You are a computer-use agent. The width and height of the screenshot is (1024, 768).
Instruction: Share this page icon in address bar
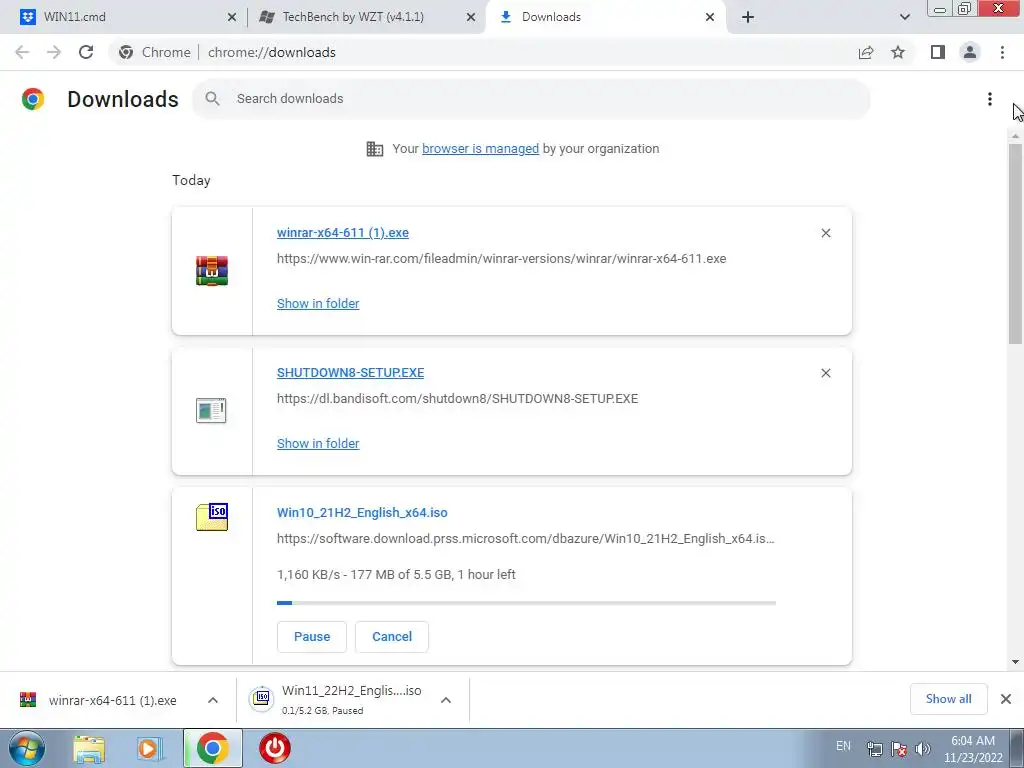click(866, 52)
